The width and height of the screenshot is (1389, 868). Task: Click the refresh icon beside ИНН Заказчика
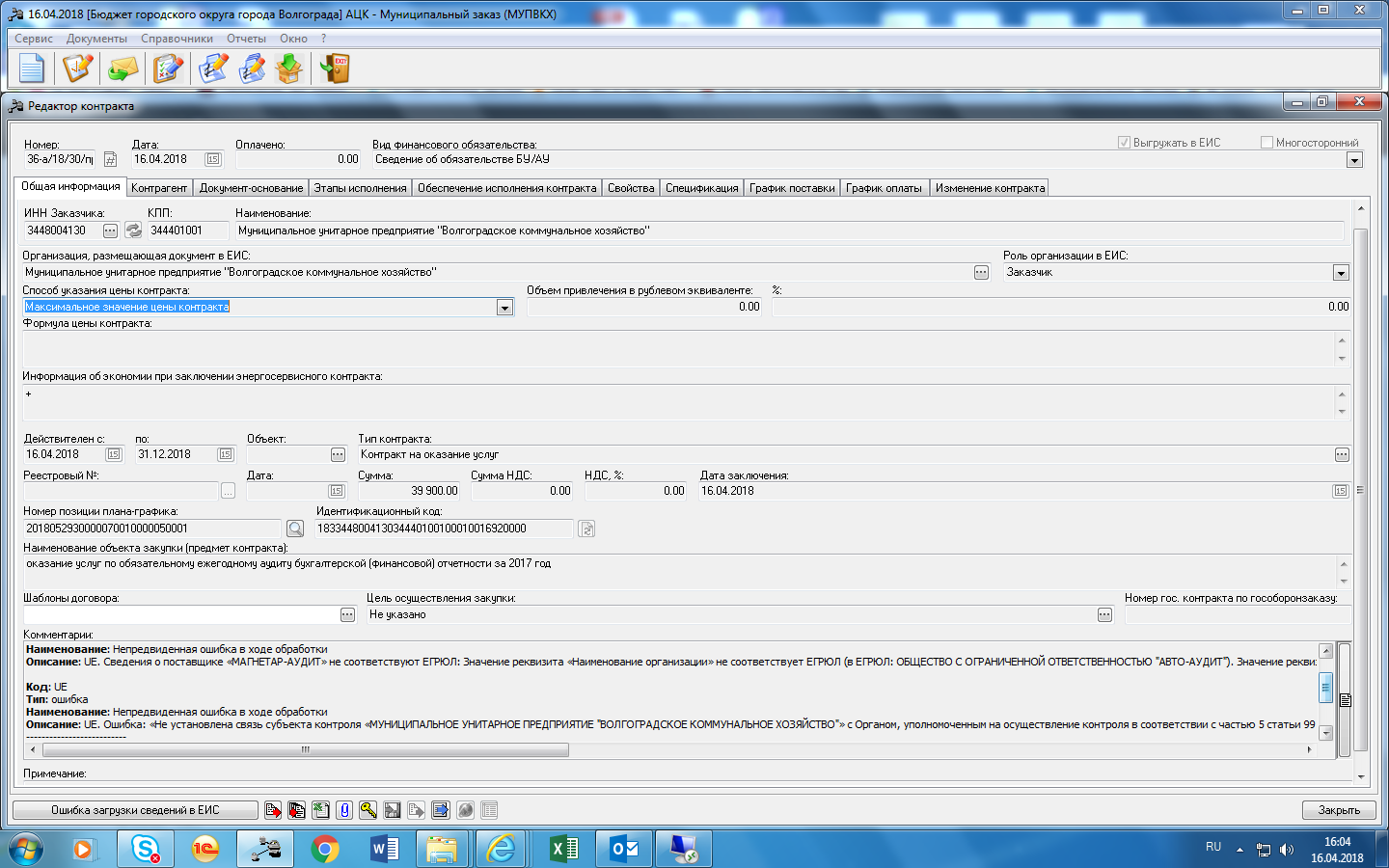(x=133, y=231)
